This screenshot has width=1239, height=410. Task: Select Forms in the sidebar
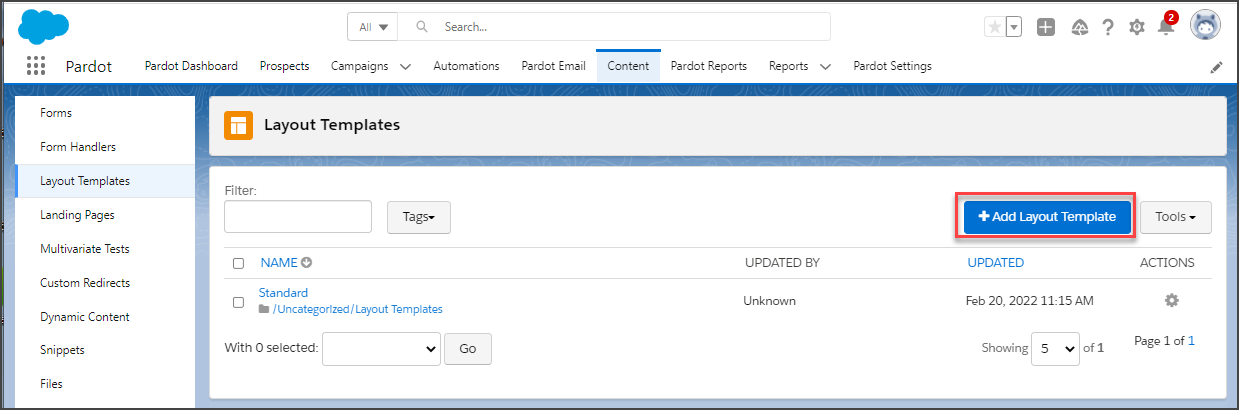pos(56,113)
